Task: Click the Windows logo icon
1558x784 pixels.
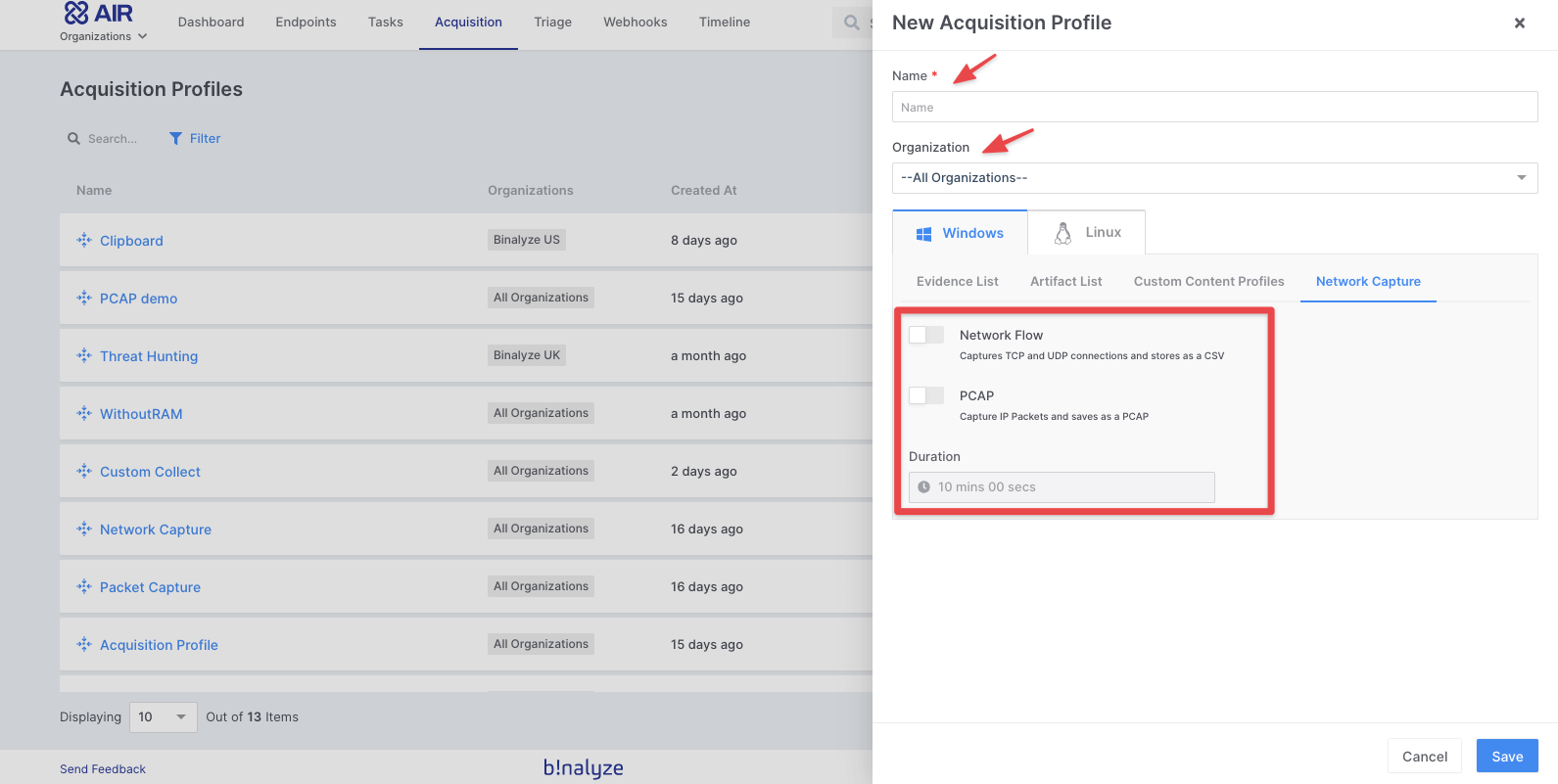Action: [923, 234]
